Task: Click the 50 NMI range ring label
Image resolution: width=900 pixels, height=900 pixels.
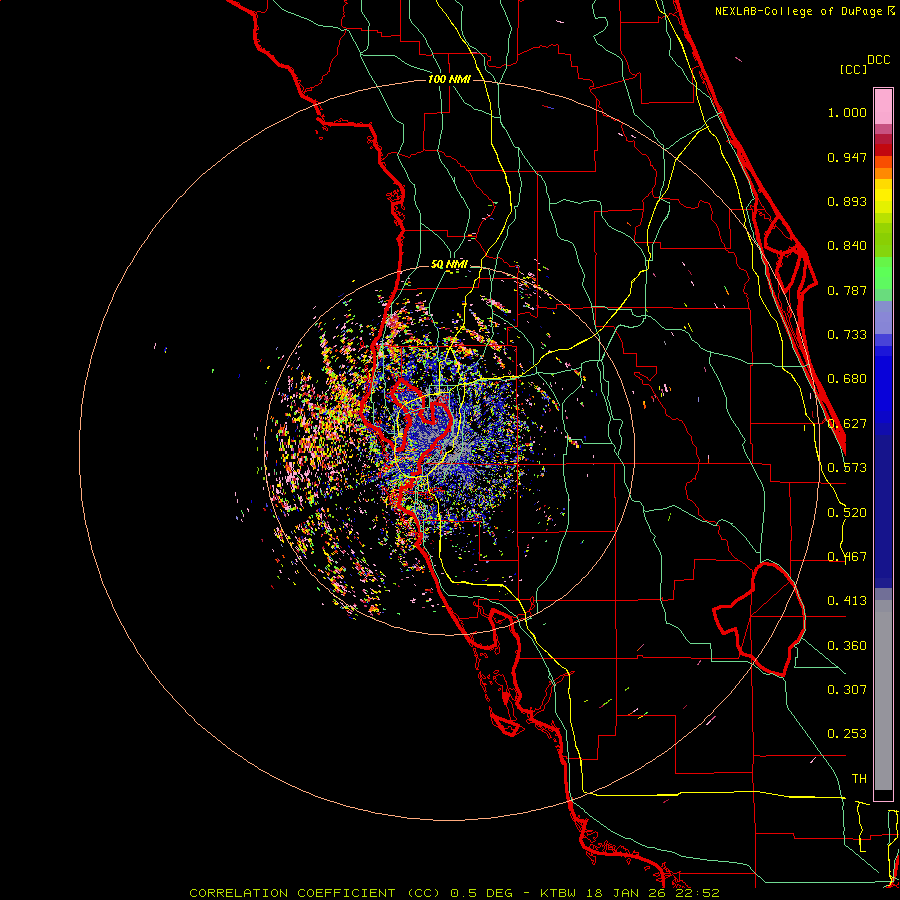Action: coord(449,264)
